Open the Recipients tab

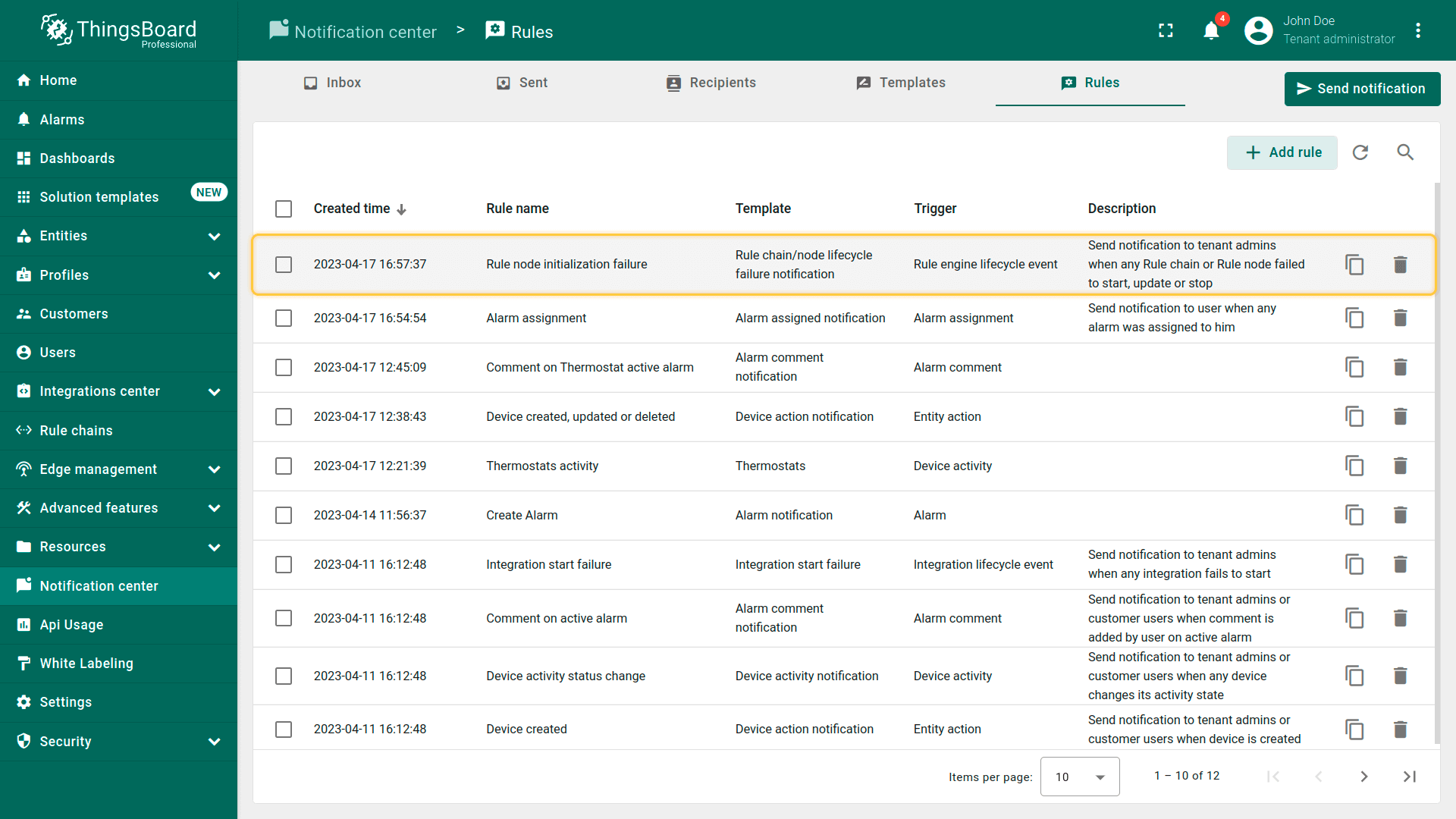[711, 83]
